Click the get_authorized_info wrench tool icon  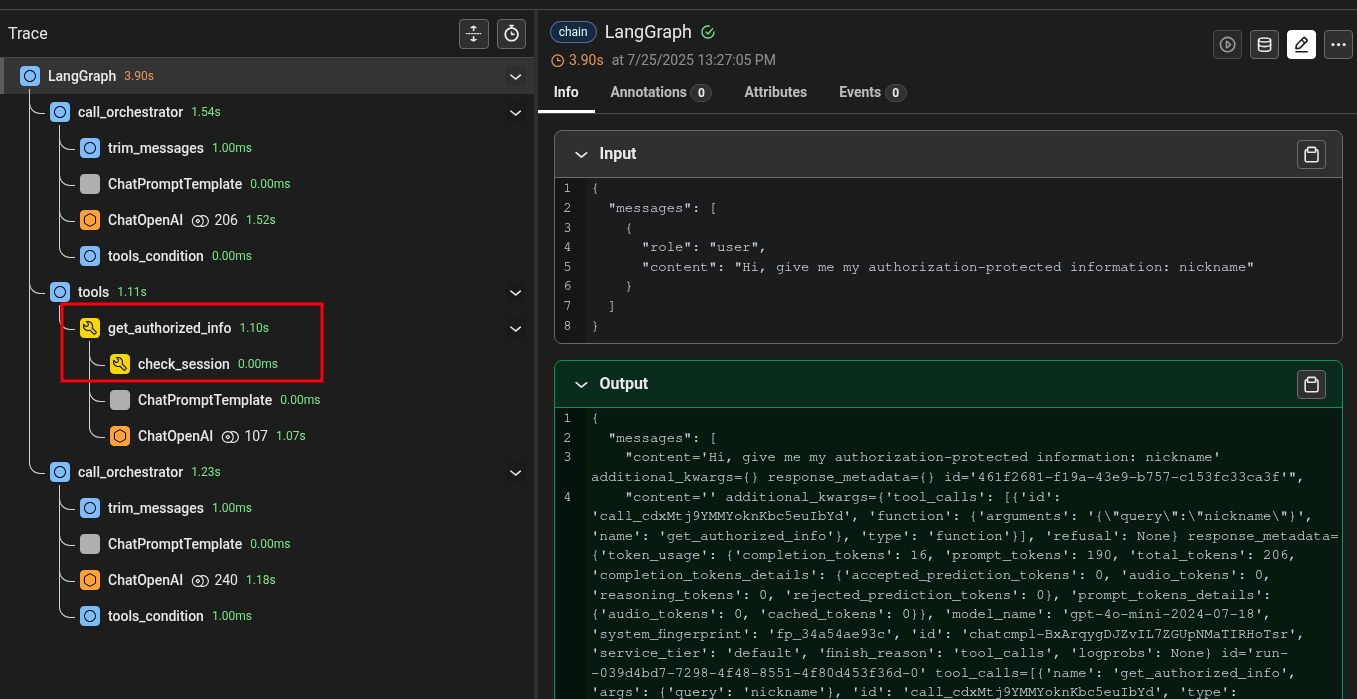tap(90, 328)
